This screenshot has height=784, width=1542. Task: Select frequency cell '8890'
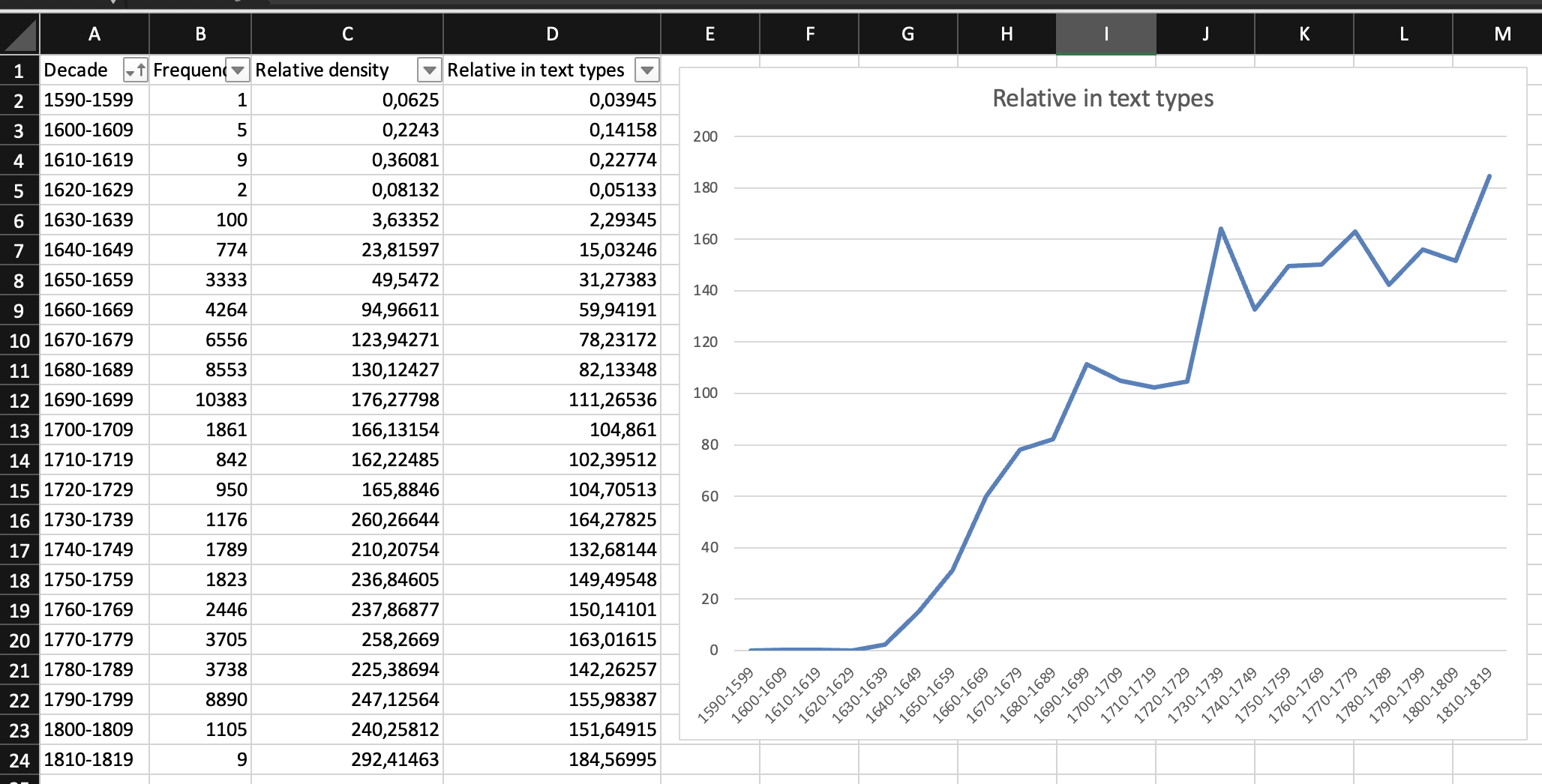(x=200, y=700)
